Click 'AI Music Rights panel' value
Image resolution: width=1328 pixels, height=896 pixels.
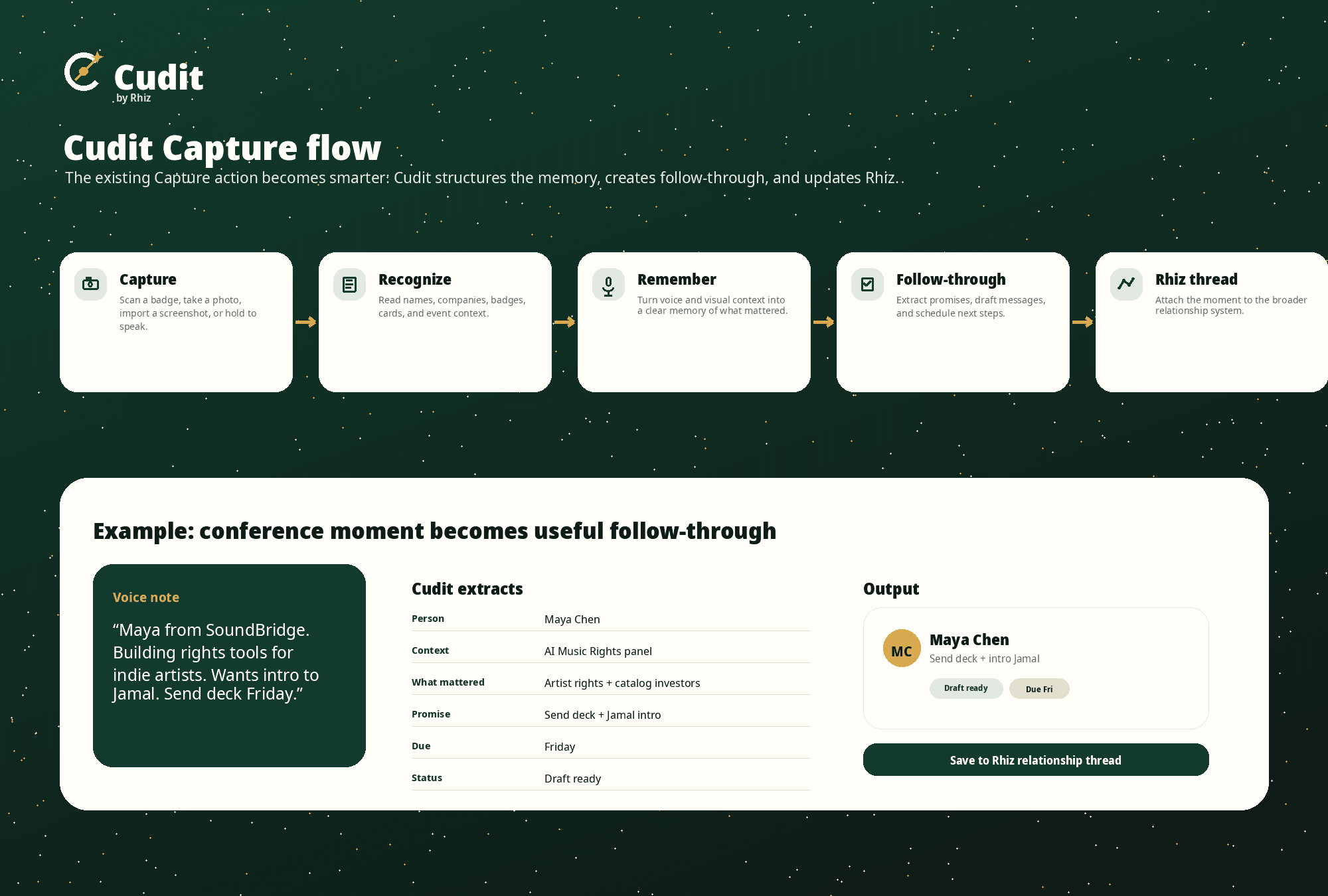598,651
